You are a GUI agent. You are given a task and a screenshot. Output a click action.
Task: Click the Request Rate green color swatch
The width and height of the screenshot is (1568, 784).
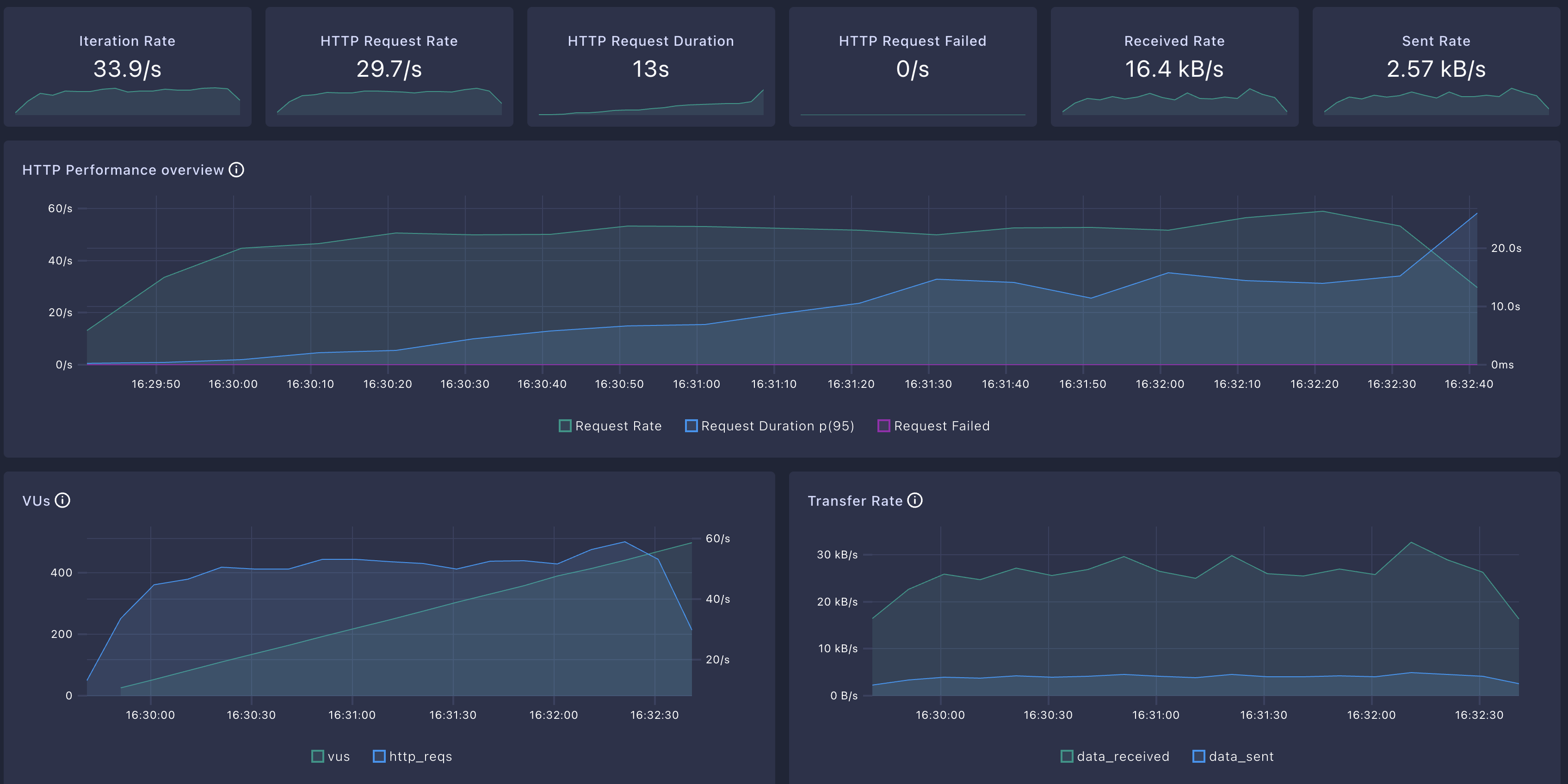pos(565,426)
